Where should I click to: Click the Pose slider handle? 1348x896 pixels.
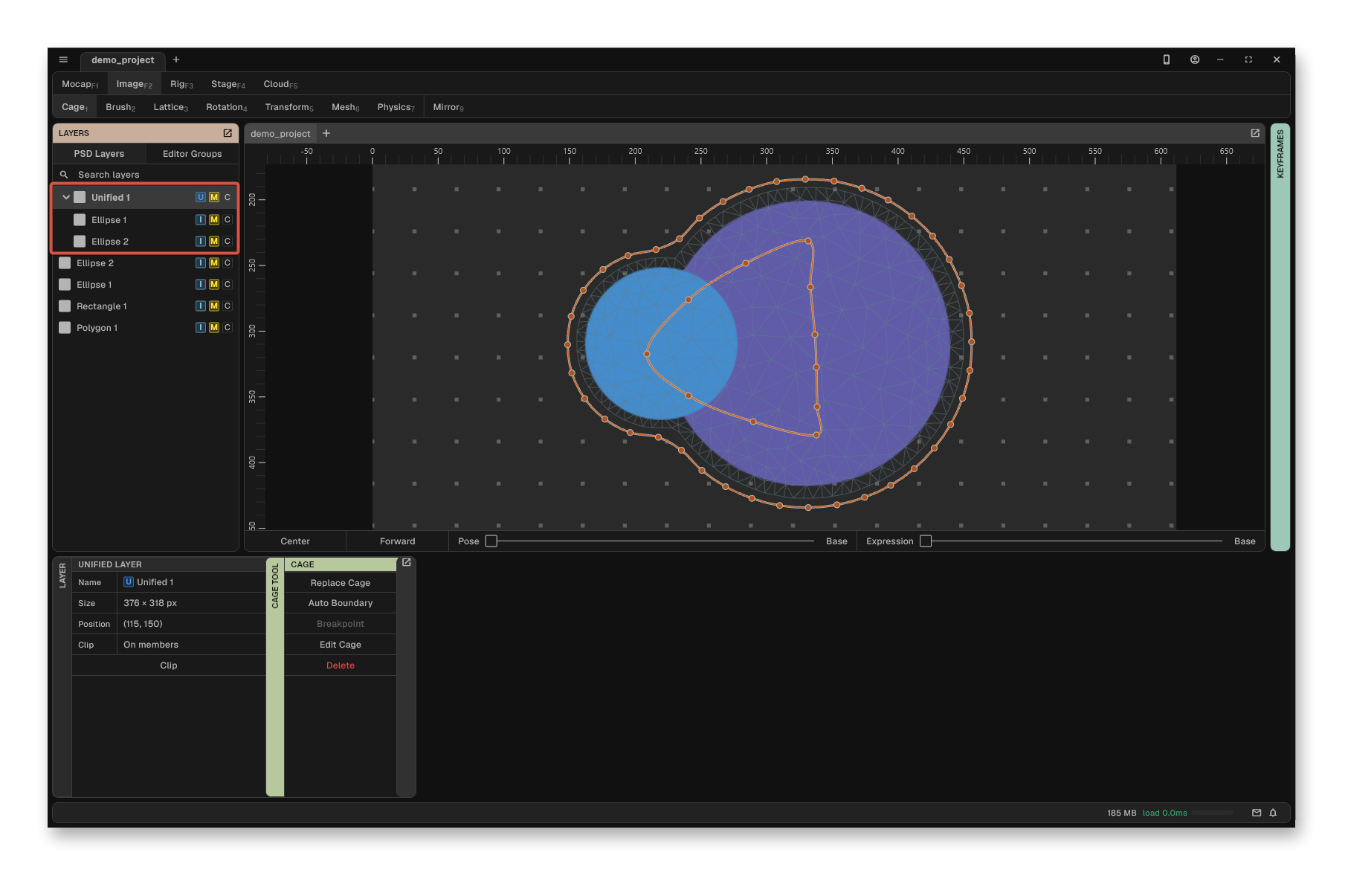coord(491,541)
